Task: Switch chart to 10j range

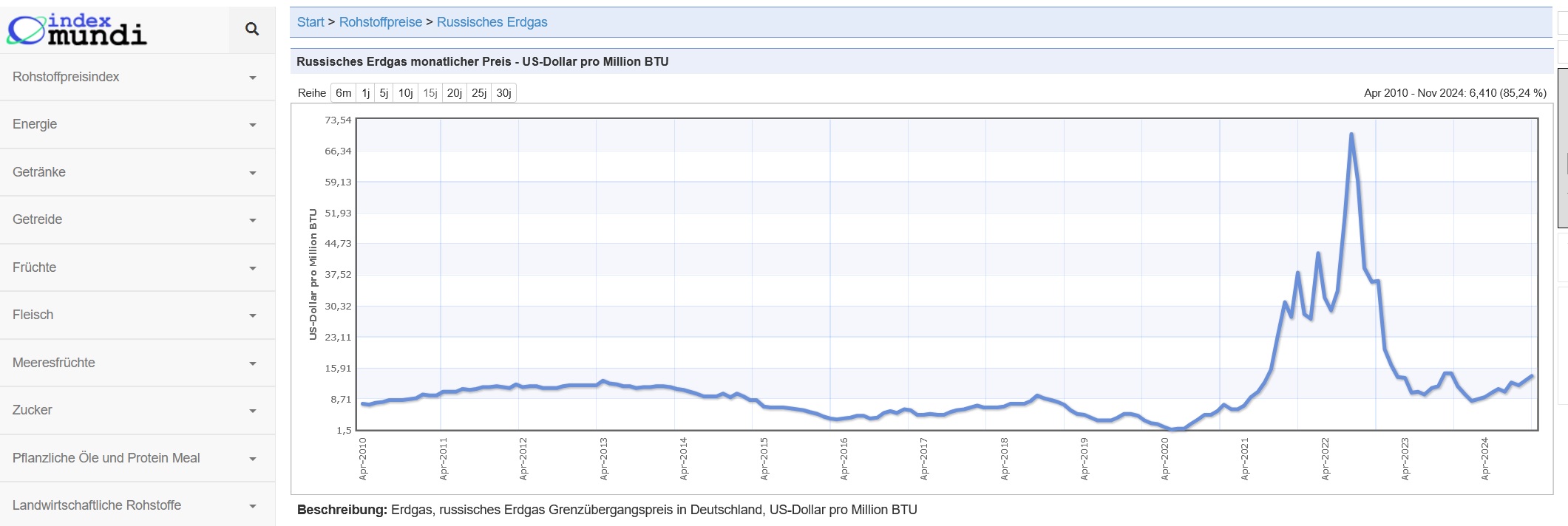Action: 406,93
